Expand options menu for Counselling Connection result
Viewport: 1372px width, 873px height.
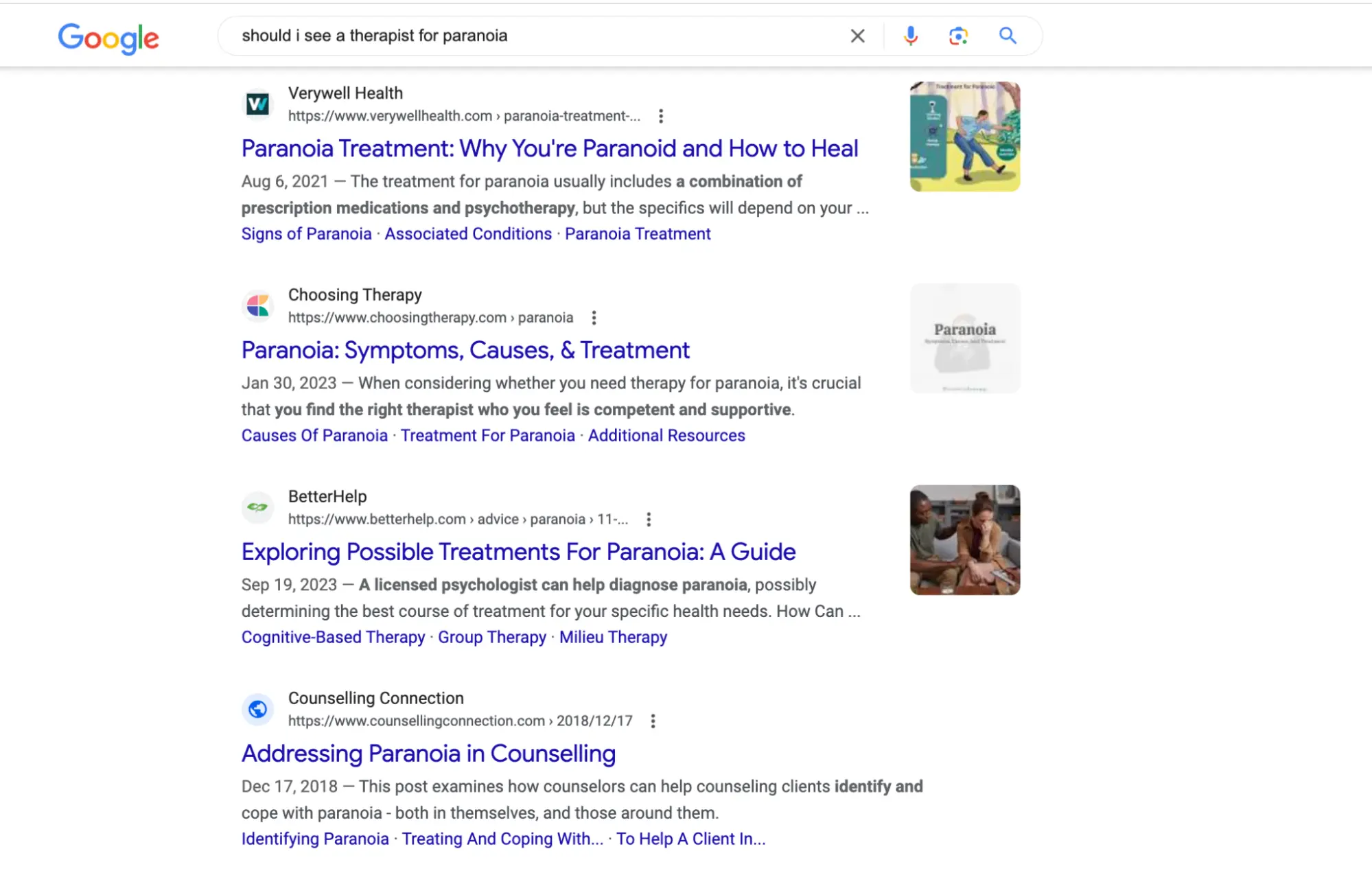(x=653, y=721)
